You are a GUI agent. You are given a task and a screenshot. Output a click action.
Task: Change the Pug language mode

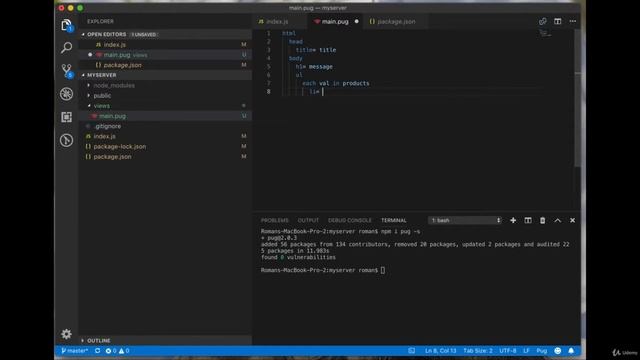pos(542,351)
